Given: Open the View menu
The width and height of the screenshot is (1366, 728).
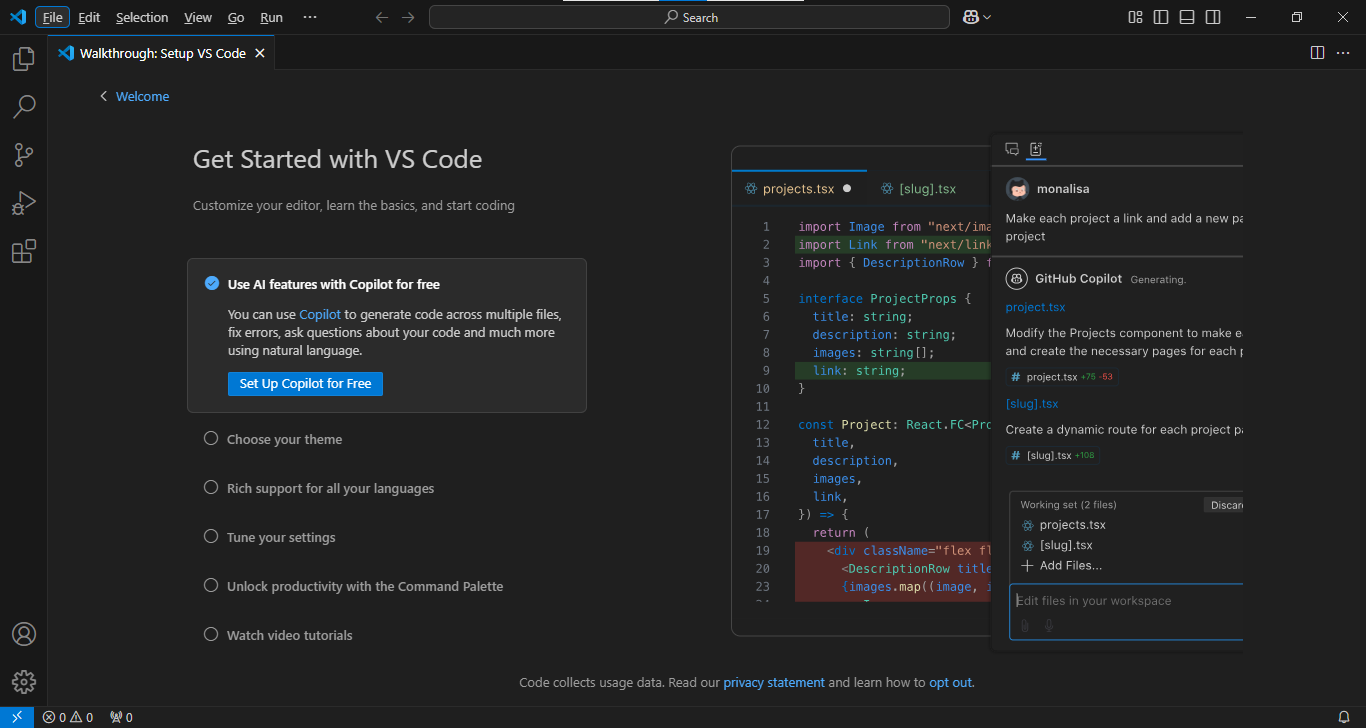Looking at the screenshot, I should [198, 17].
